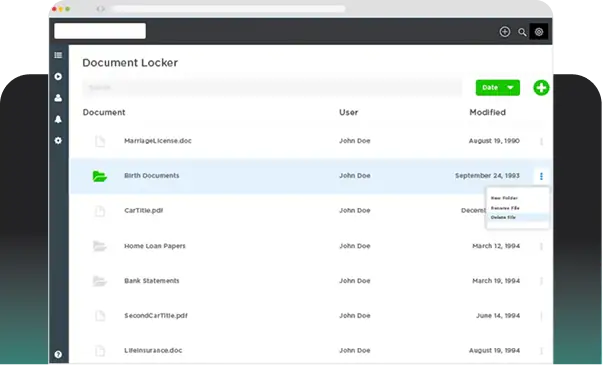Toggle options menu on Birth Documents row

tap(541, 176)
